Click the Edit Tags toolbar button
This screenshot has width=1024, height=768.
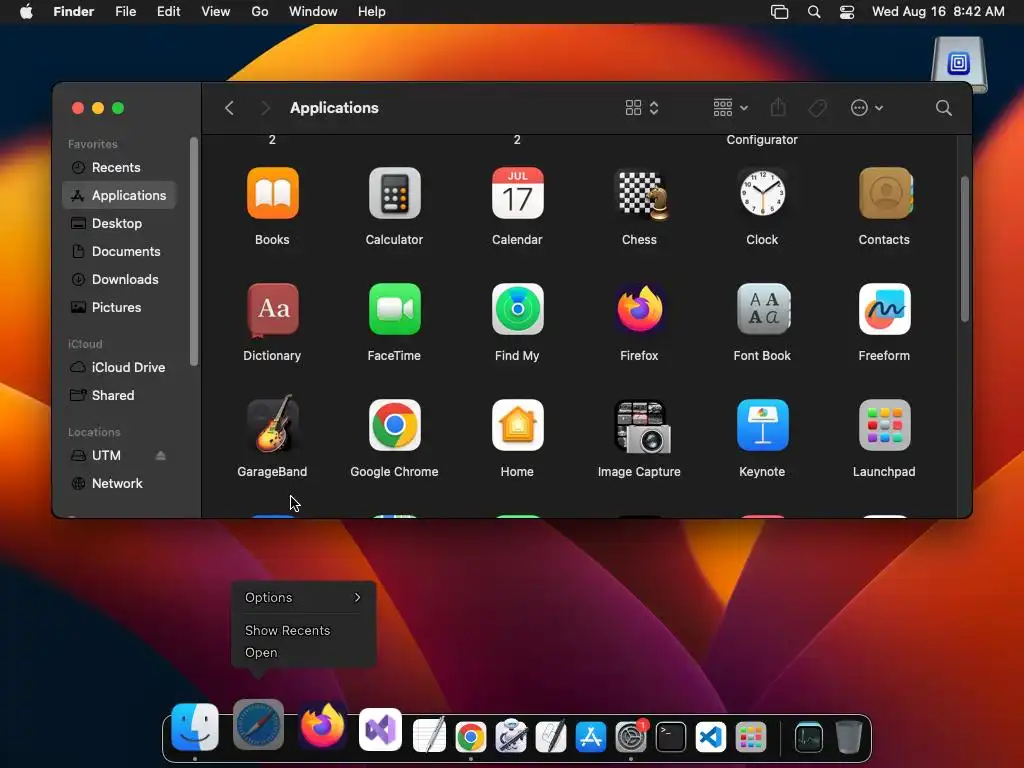tap(817, 108)
